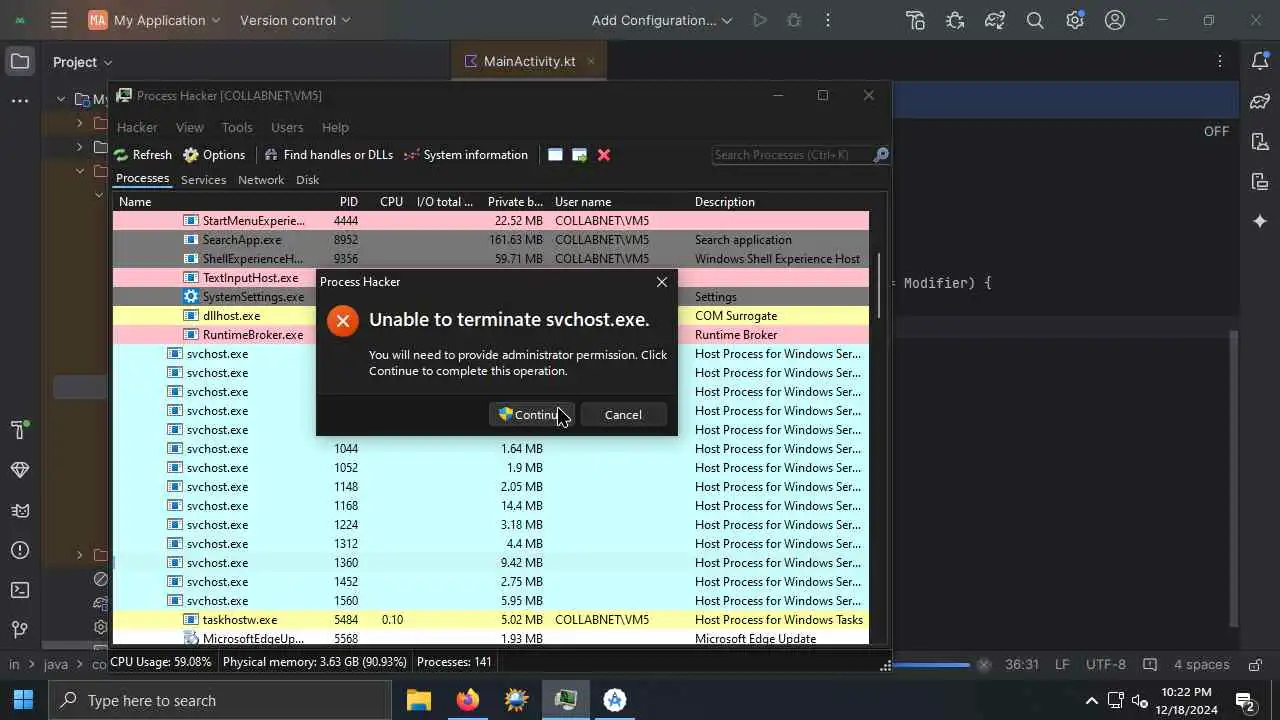The height and width of the screenshot is (720, 1280).
Task: Open the Terminal tool window
Action: pos(20,590)
